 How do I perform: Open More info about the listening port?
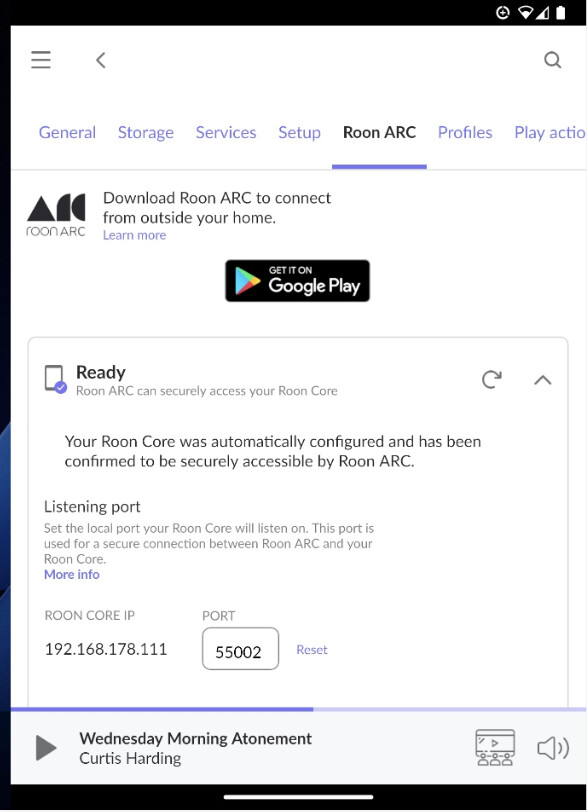coord(71,574)
